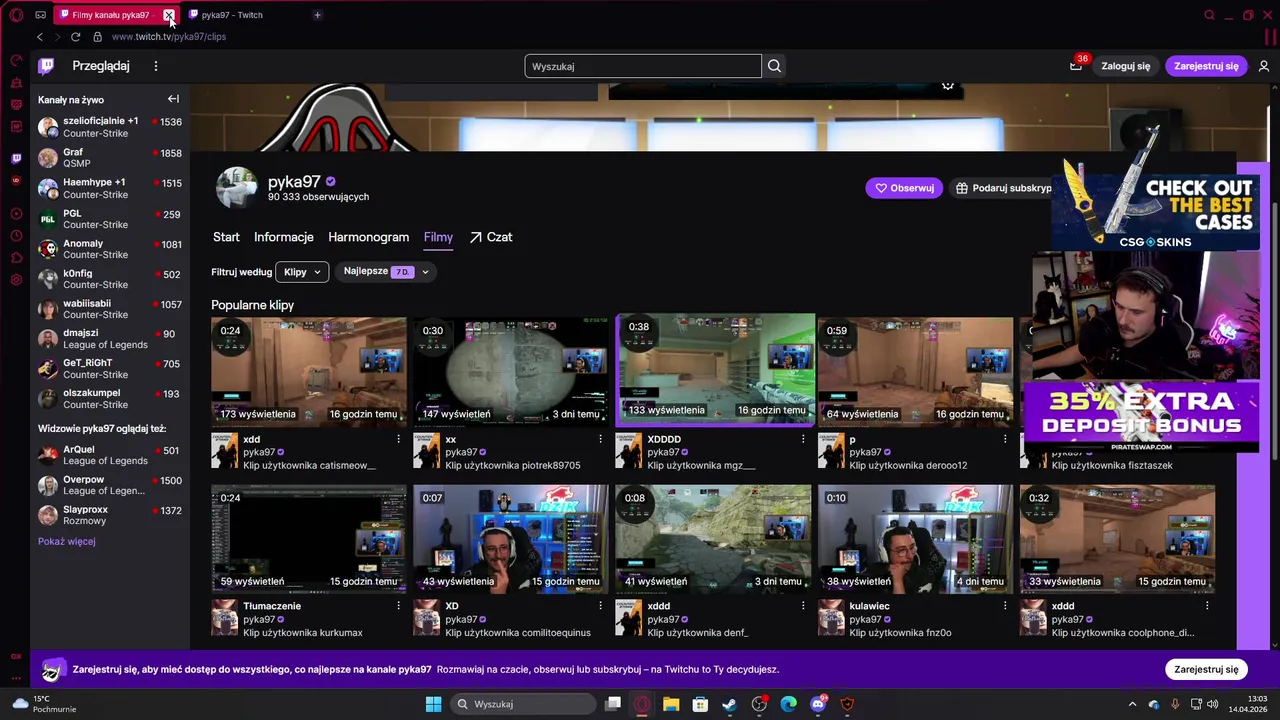Open live channel Anomaly
The image size is (1280, 720).
(110, 249)
